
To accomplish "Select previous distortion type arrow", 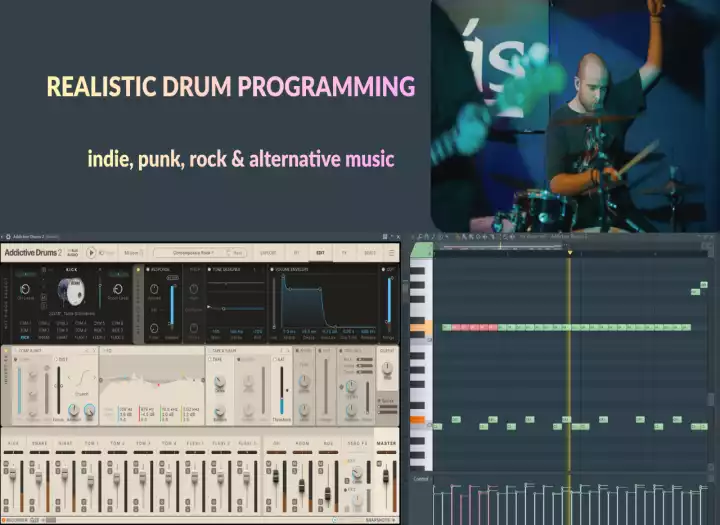I will pyautogui.click(x=70, y=378).
